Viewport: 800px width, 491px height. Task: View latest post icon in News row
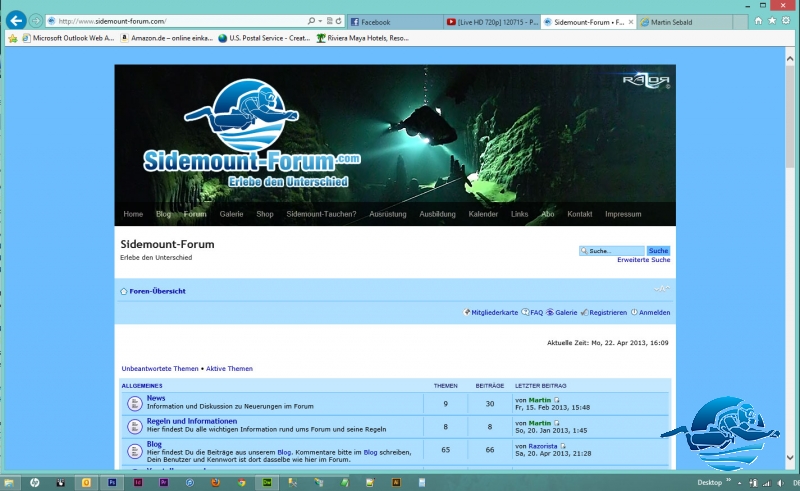557,401
